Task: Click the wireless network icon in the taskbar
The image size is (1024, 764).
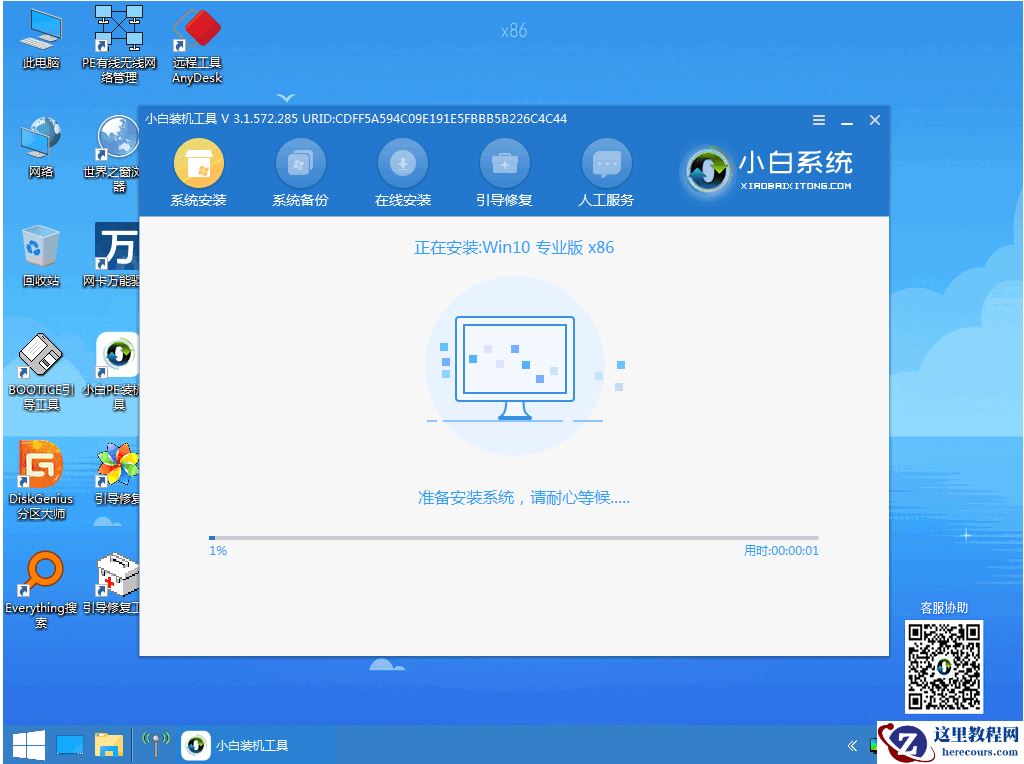Action: pyautogui.click(x=155, y=744)
